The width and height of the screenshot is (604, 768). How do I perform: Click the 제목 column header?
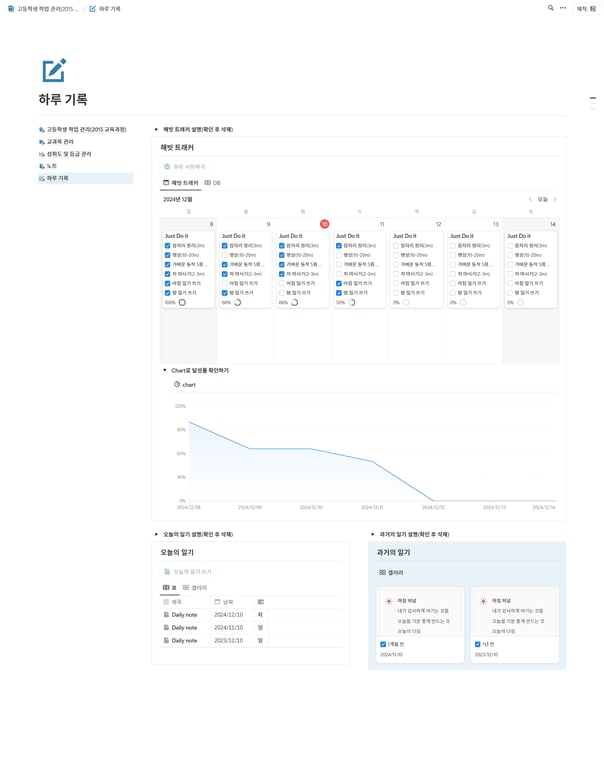185,602
